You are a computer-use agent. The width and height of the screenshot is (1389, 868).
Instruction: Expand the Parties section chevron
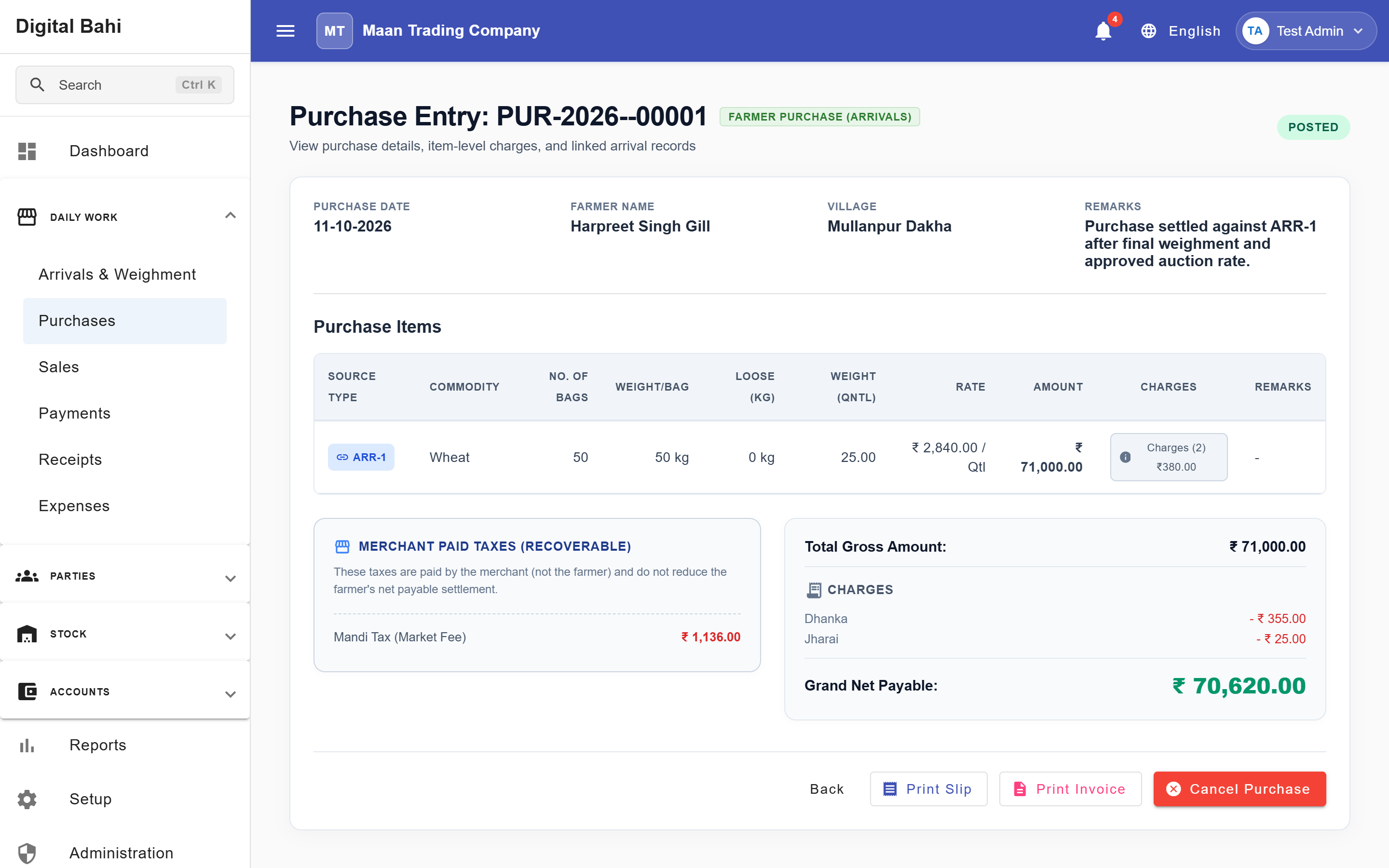click(x=230, y=578)
